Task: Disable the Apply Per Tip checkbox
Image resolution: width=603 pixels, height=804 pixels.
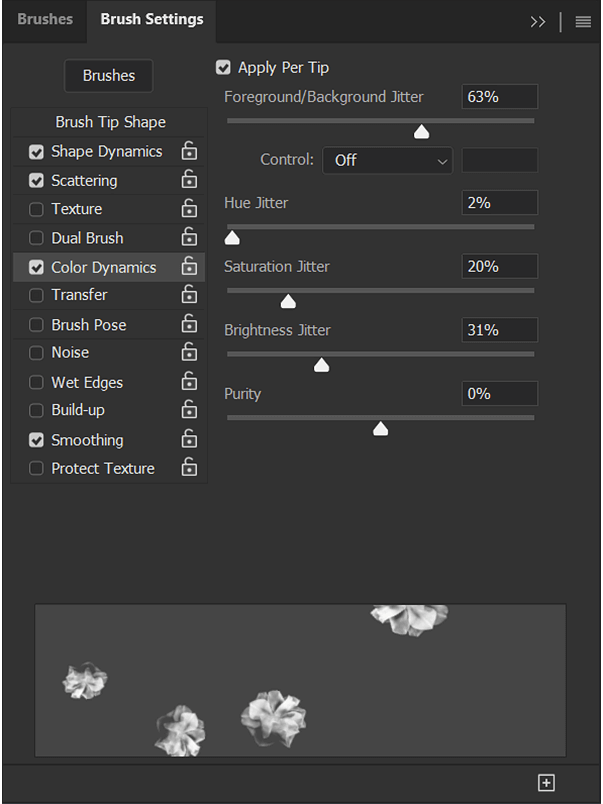Action: 224,68
